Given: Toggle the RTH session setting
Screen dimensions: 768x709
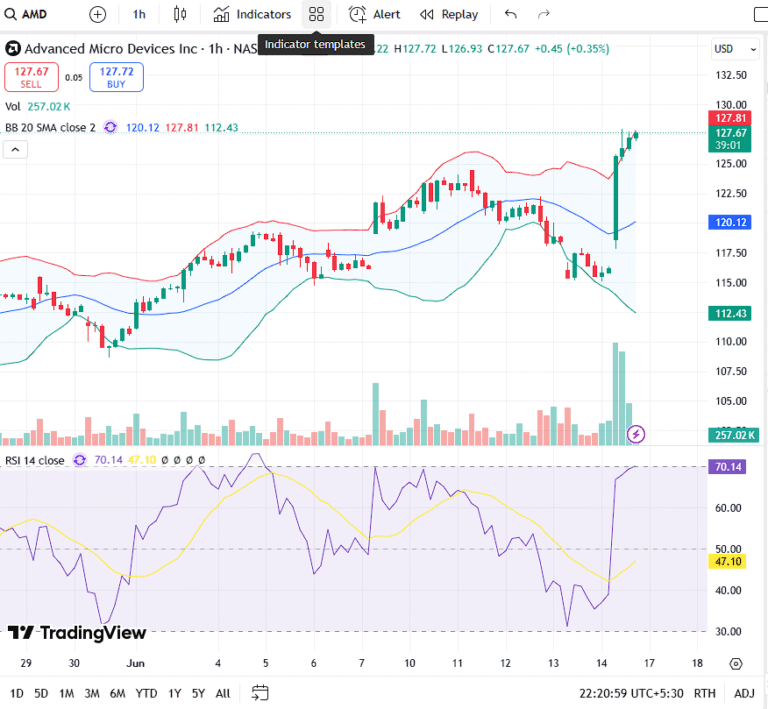Looking at the screenshot, I should pos(704,693).
